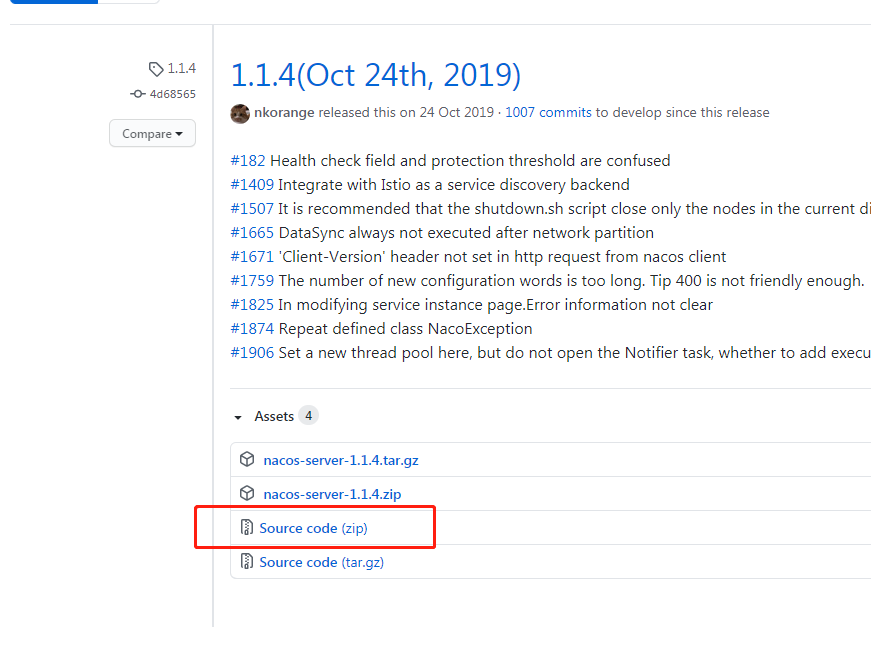
Task: Open issue #182 link
Action: pyautogui.click(x=248, y=161)
